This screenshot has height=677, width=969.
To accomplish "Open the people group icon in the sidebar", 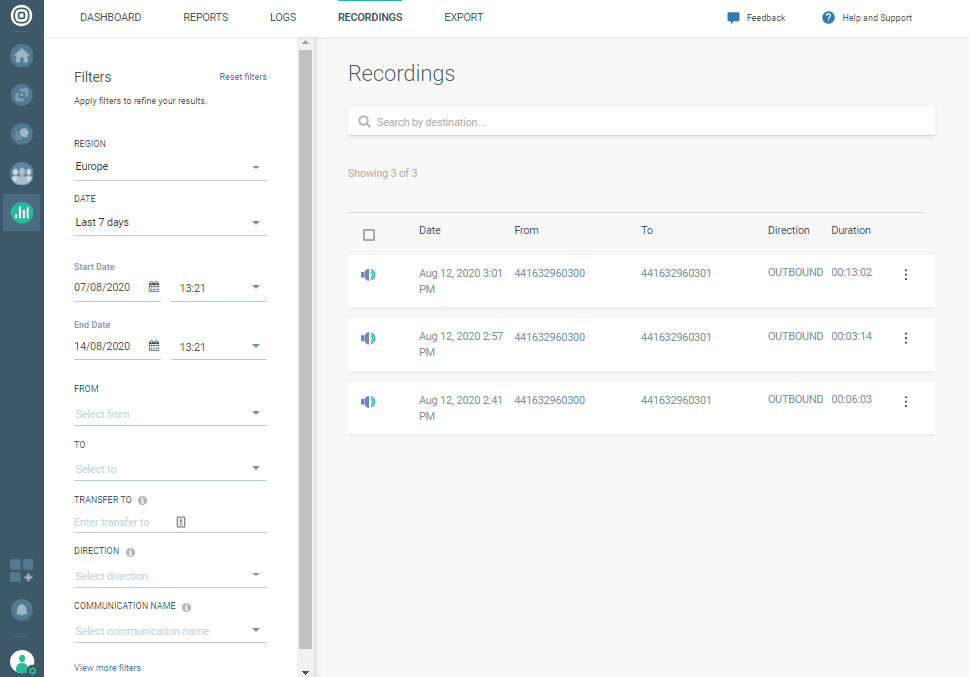I will point(21,173).
